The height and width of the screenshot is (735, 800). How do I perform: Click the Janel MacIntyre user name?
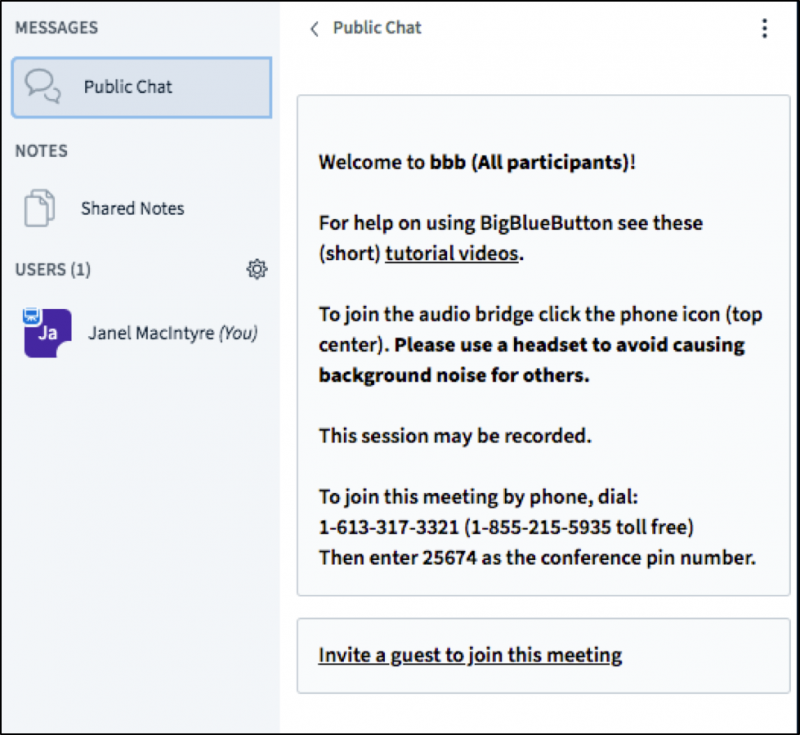[x=151, y=334]
